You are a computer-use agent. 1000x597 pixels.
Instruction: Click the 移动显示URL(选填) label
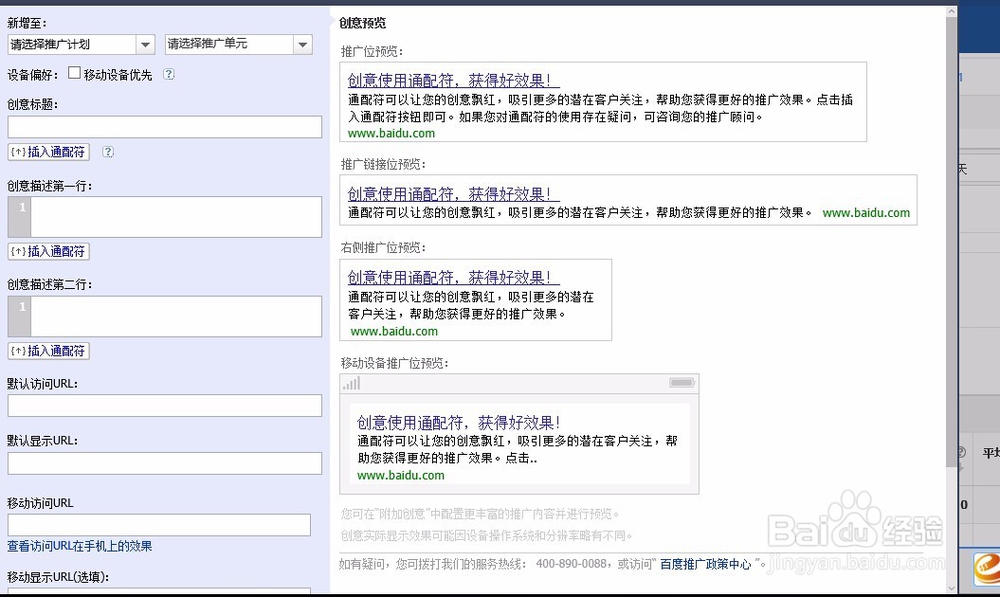tap(58, 577)
